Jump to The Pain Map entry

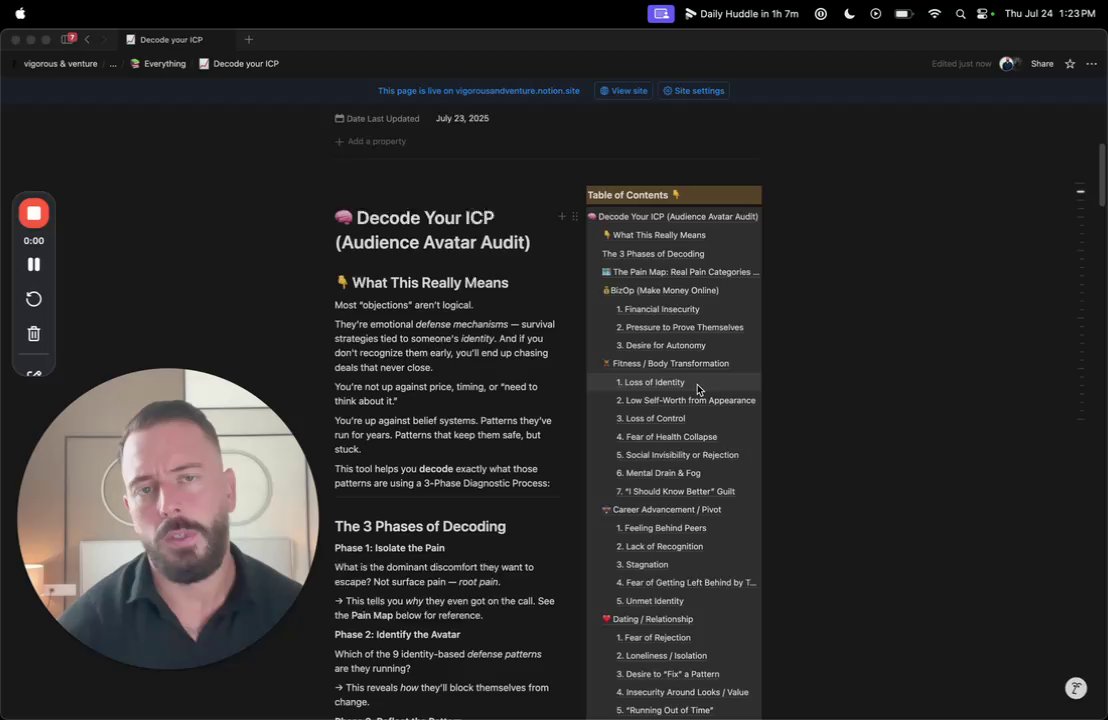point(680,272)
